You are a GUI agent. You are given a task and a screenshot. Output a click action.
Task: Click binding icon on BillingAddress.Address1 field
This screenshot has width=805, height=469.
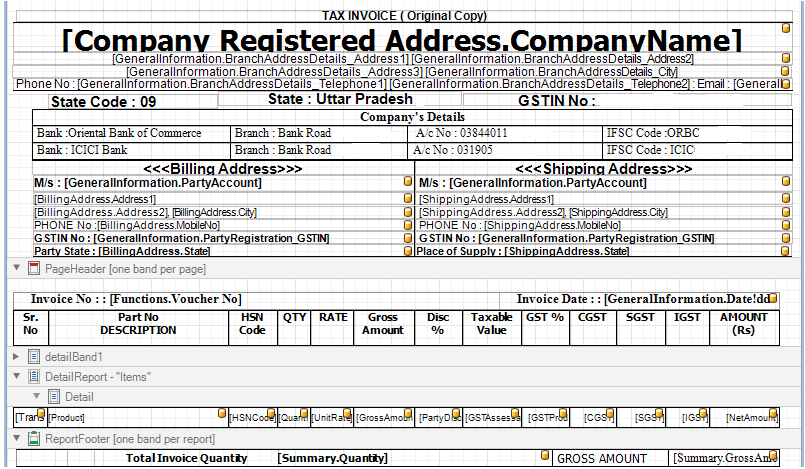[408, 198]
